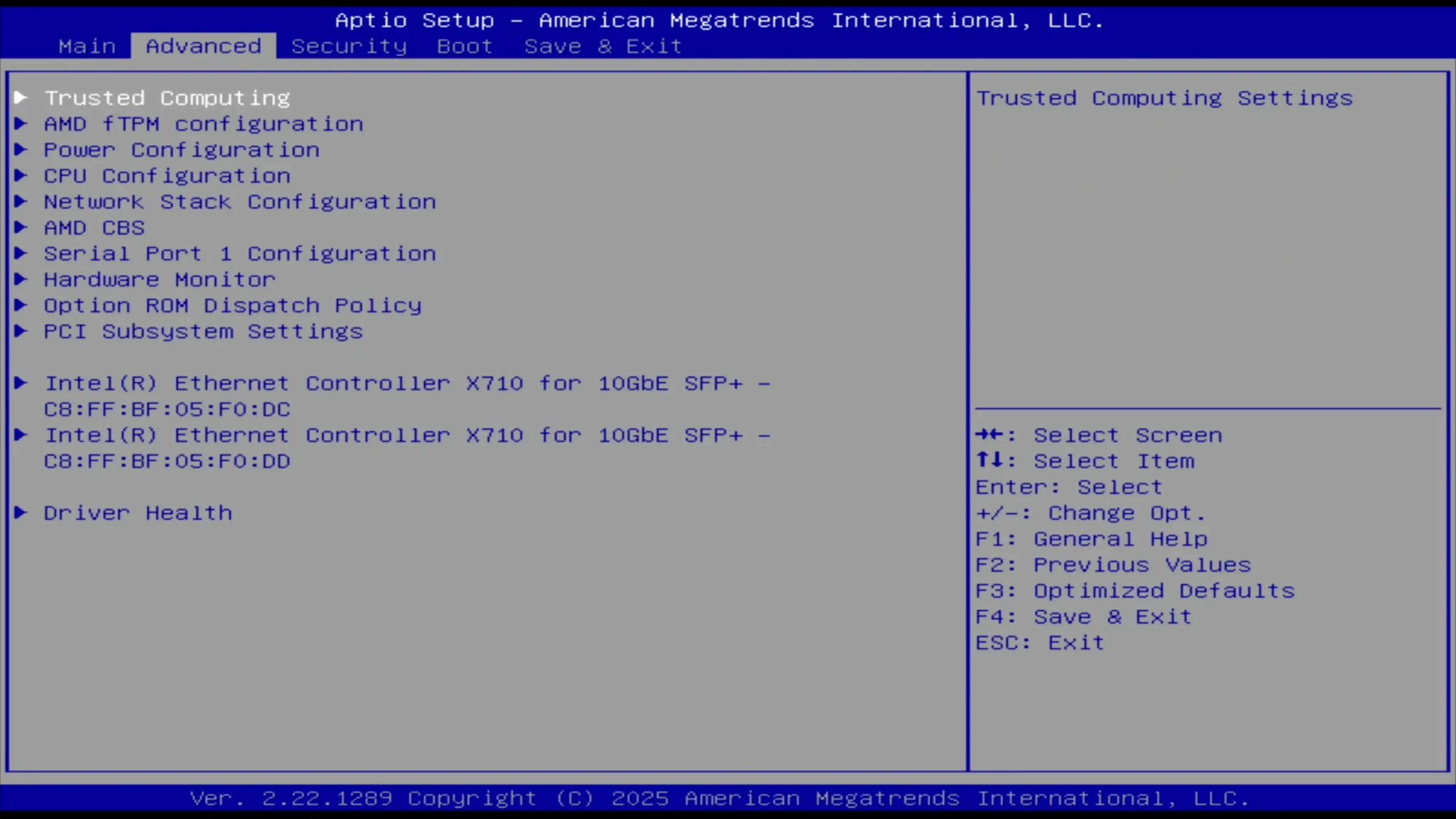Image resolution: width=1456 pixels, height=819 pixels.
Task: Click arrow beside Trusted Computing
Action: point(21,98)
